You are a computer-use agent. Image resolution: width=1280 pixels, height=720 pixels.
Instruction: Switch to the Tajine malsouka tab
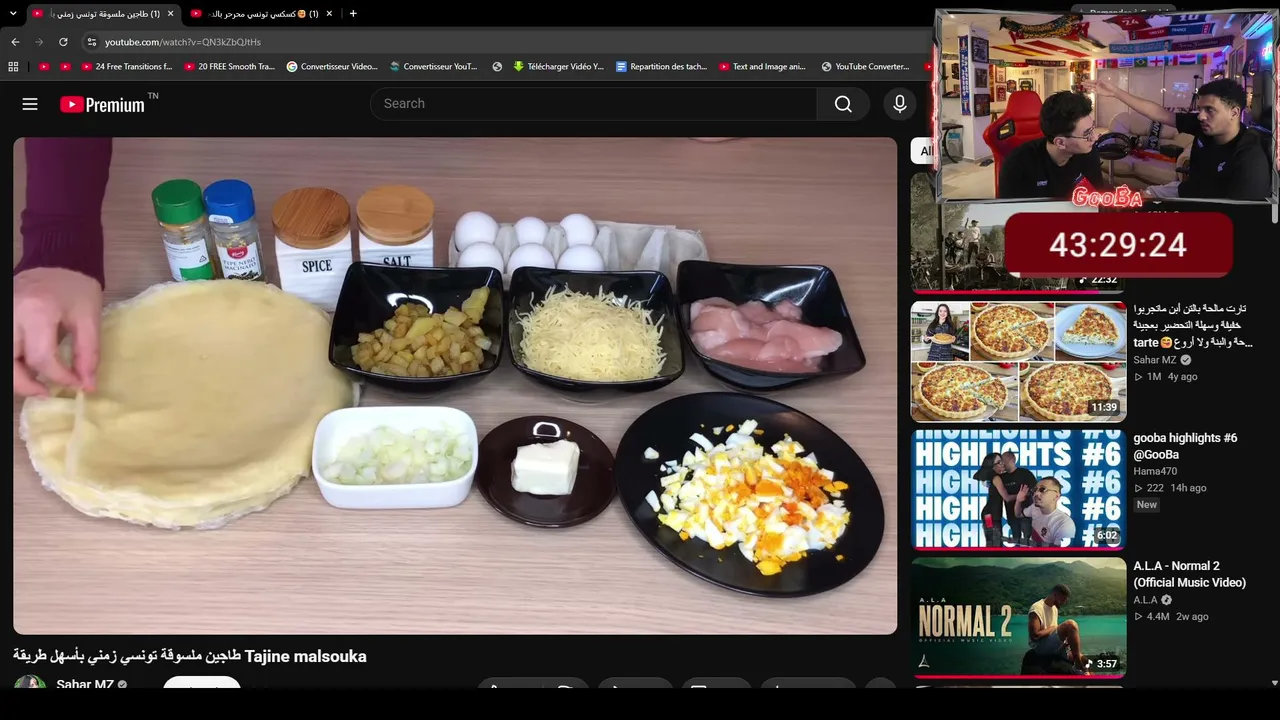tap(103, 13)
